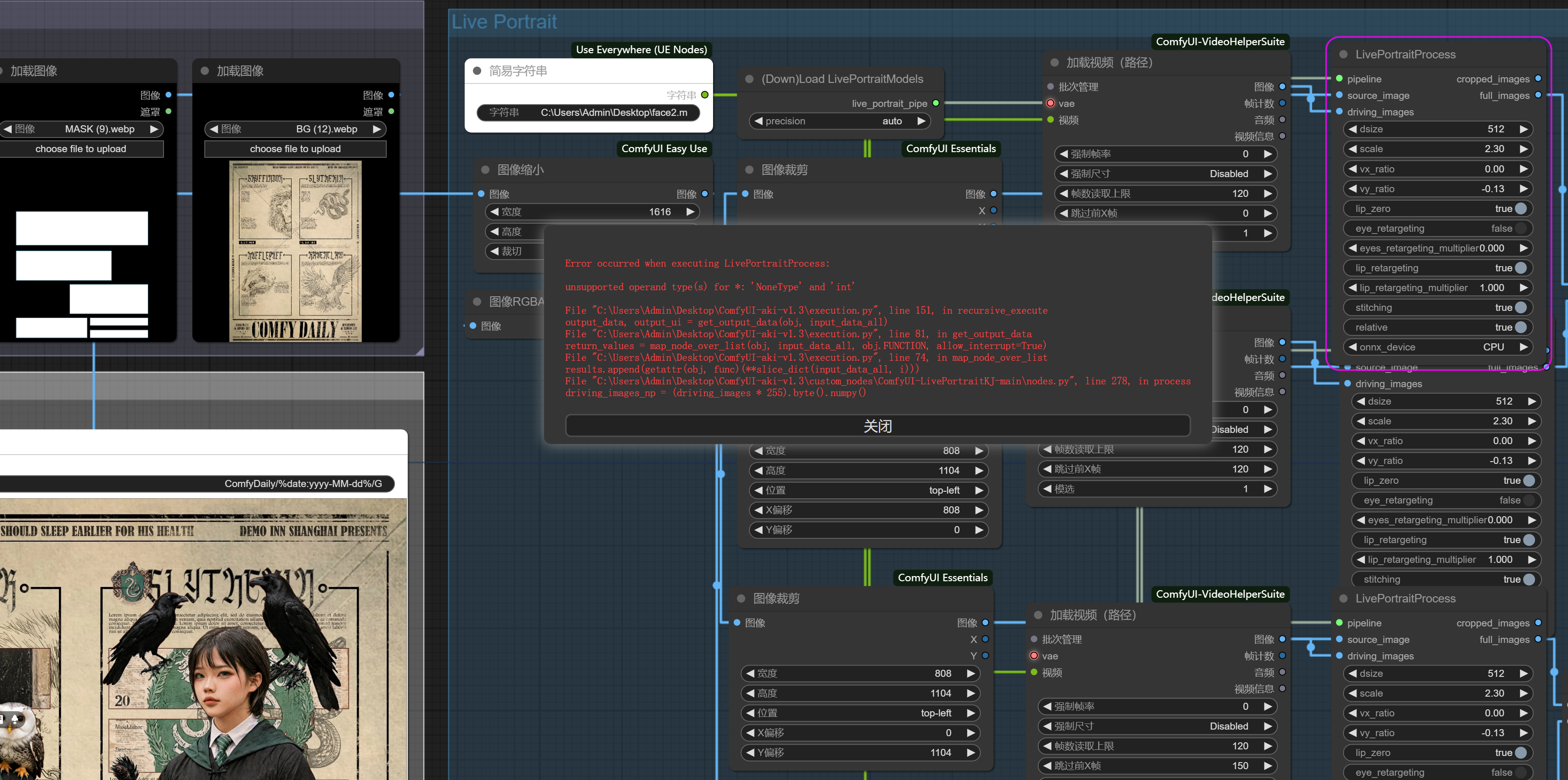Decrease vy_ratio -0.13 on top LivePortraitProcess
The image size is (1568, 780).
[1353, 188]
